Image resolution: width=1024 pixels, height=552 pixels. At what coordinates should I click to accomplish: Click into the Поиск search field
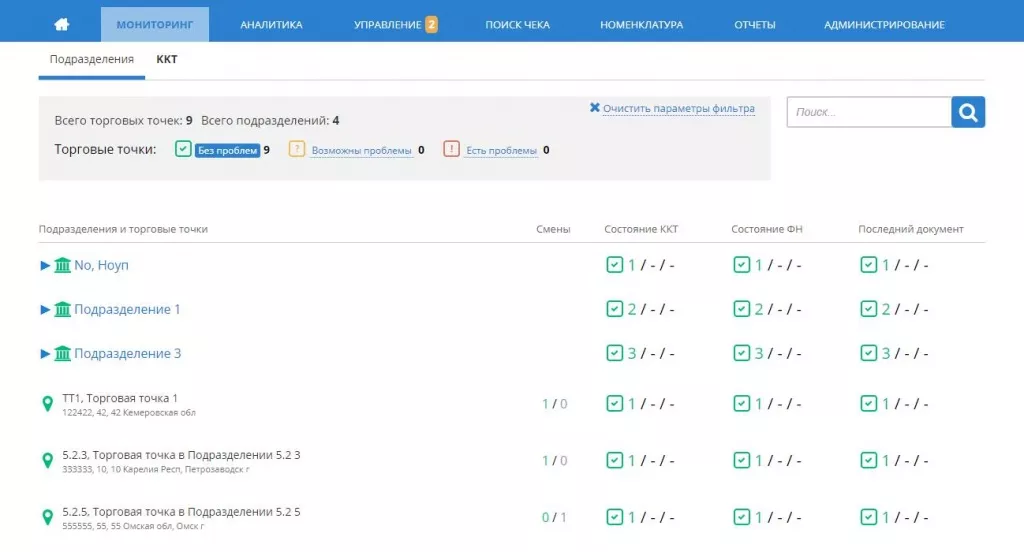point(868,113)
